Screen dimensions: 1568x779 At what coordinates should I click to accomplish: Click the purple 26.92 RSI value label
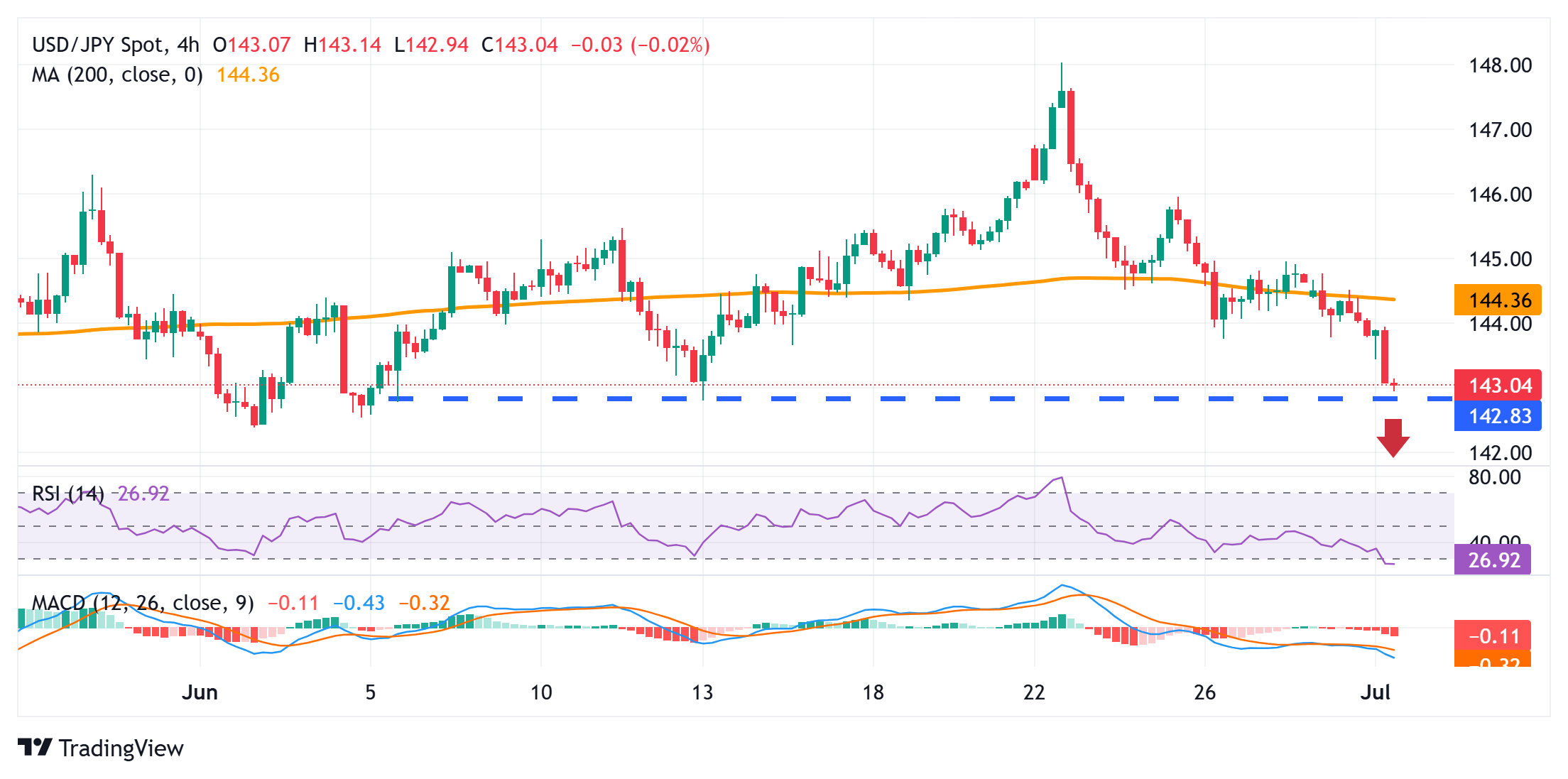coord(1493,560)
